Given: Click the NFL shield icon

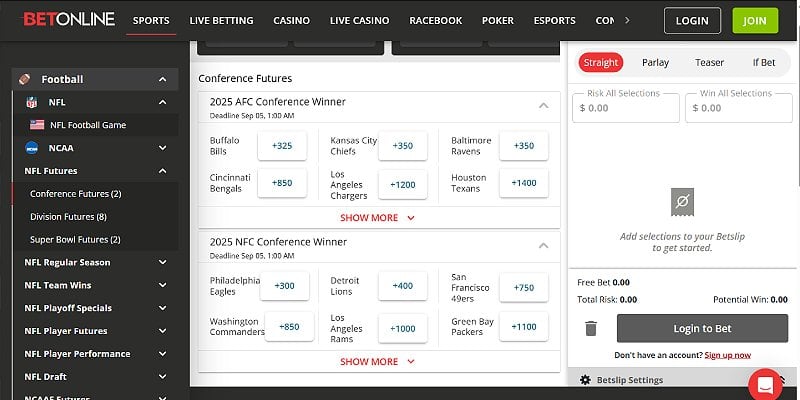Looking at the screenshot, I should [32, 102].
